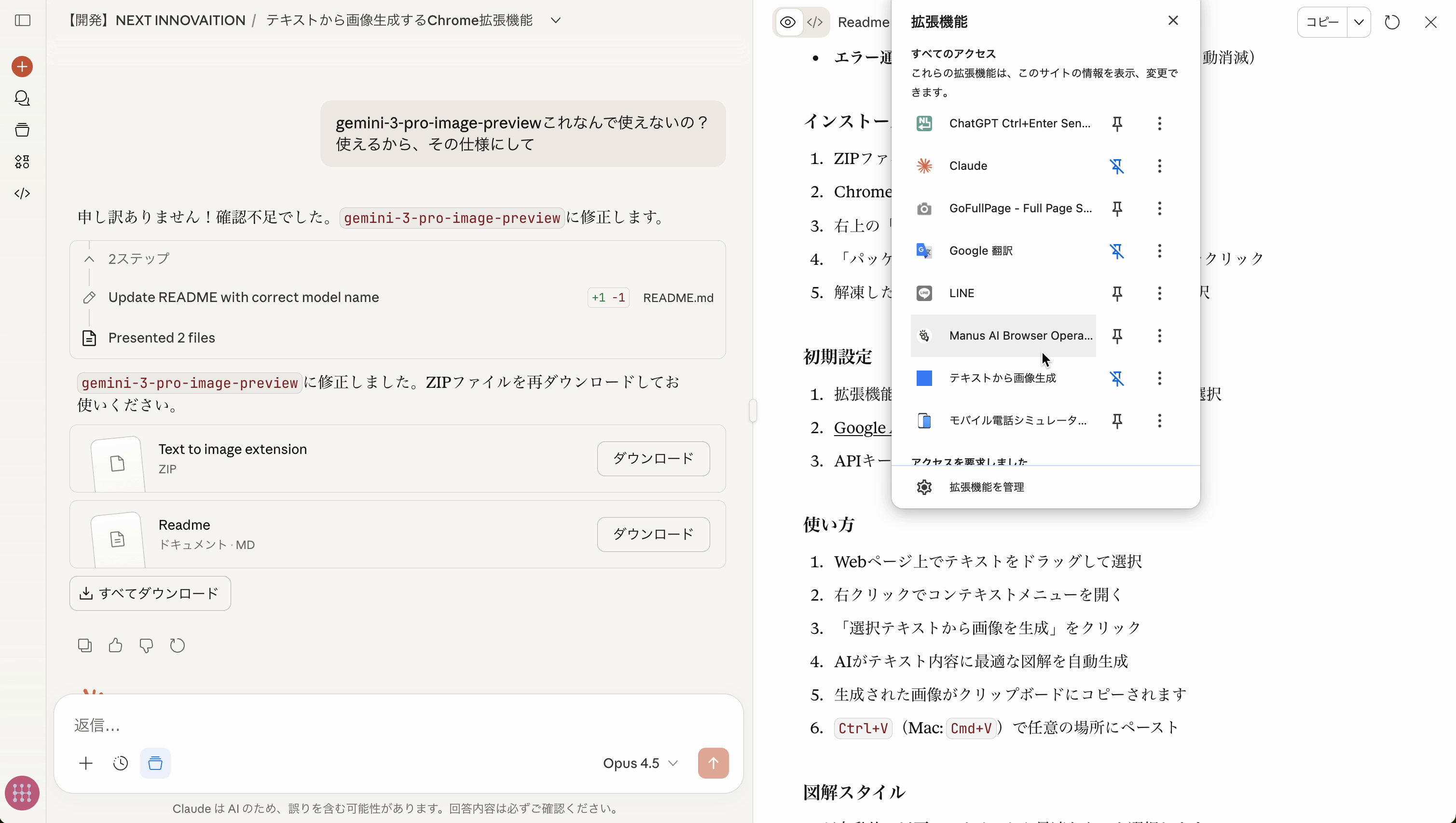Image resolution: width=1456 pixels, height=823 pixels.
Task: Open search in the left sidebar
Action: tap(22, 98)
